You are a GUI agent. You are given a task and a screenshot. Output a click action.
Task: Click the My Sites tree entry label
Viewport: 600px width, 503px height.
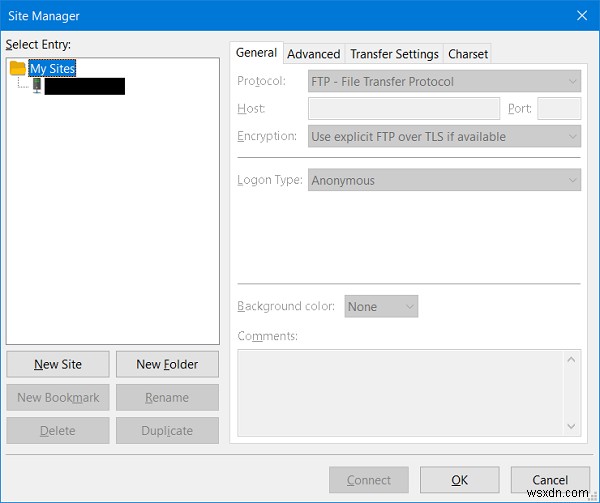pyautogui.click(x=52, y=68)
